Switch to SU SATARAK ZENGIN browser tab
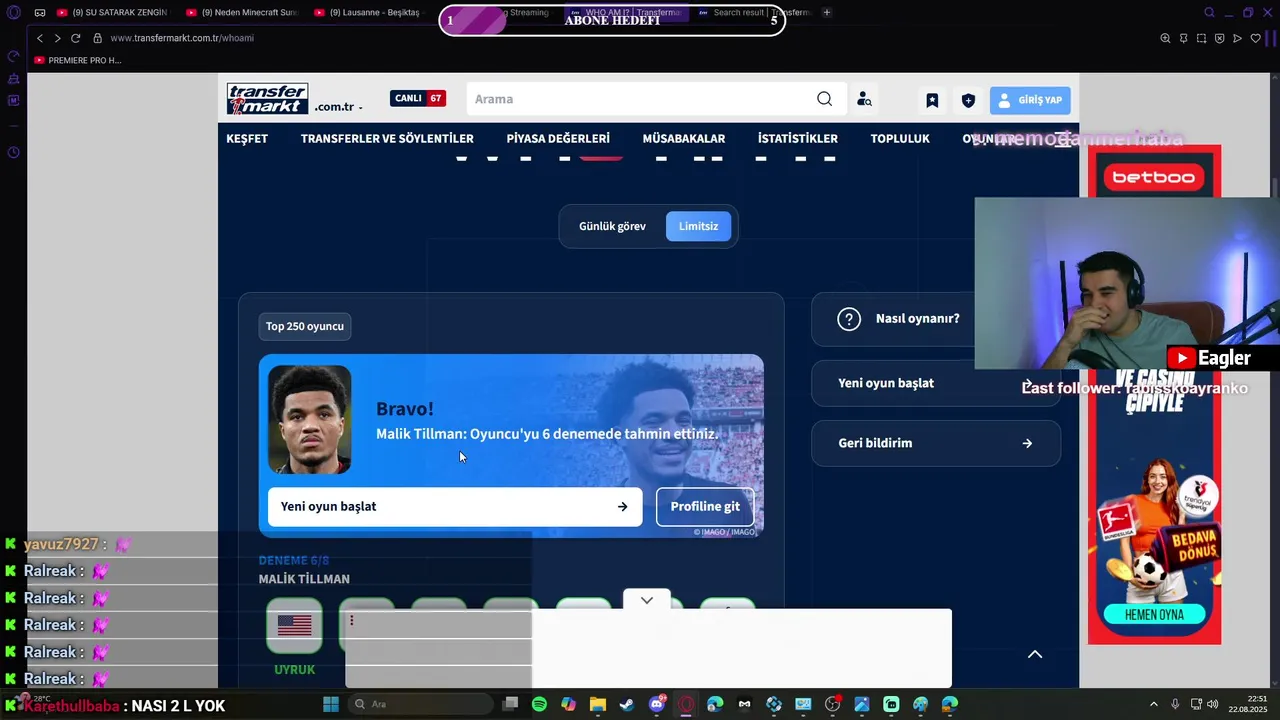The width and height of the screenshot is (1280, 720). pos(112,13)
